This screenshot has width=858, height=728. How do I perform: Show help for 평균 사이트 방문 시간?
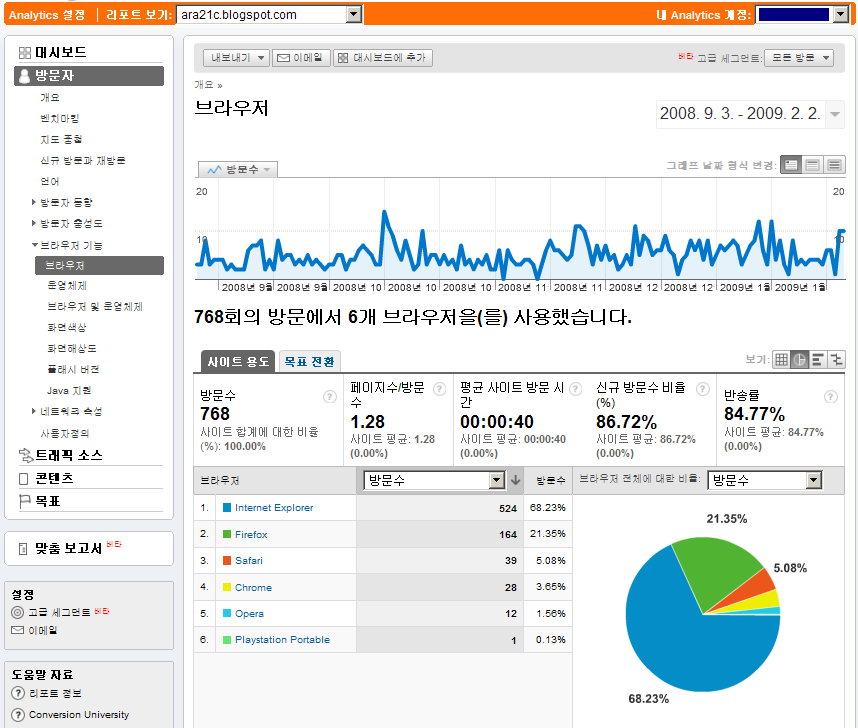tap(576, 389)
